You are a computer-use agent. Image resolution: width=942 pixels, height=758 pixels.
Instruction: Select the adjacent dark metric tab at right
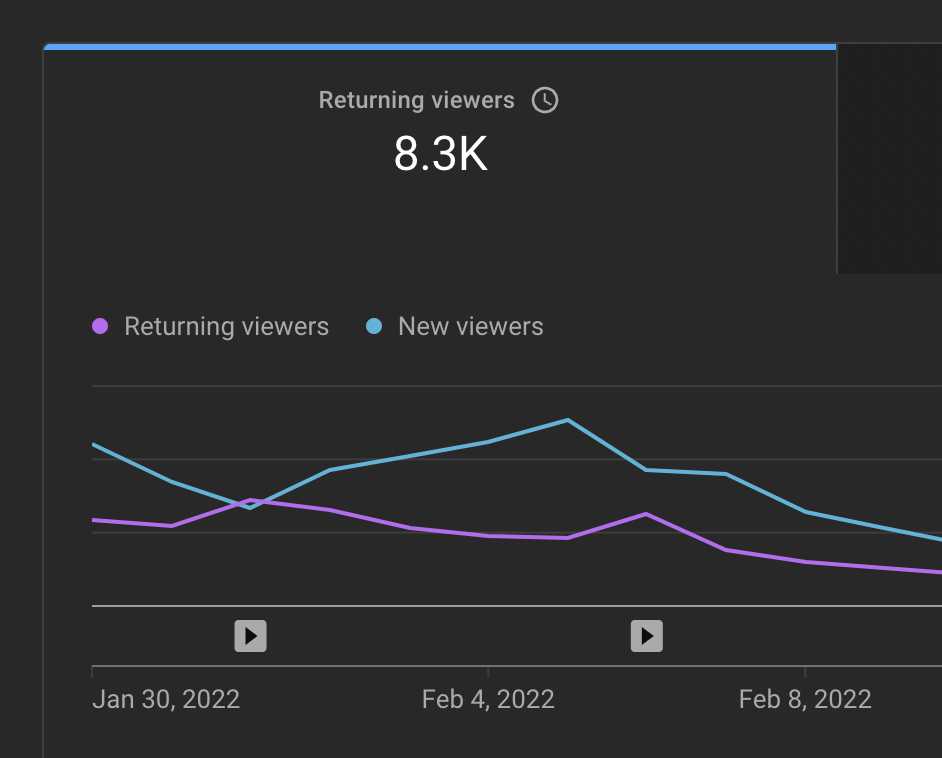point(890,159)
